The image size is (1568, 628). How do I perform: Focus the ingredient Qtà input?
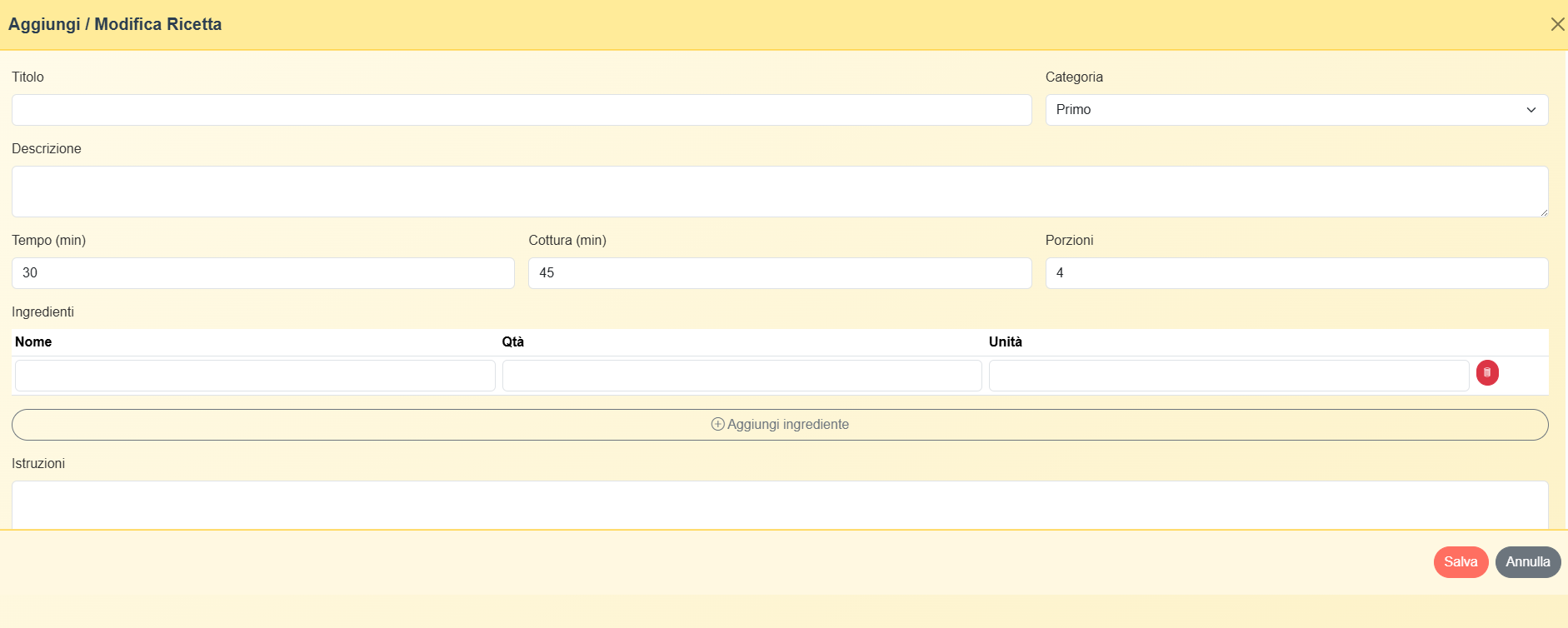[x=742, y=376]
